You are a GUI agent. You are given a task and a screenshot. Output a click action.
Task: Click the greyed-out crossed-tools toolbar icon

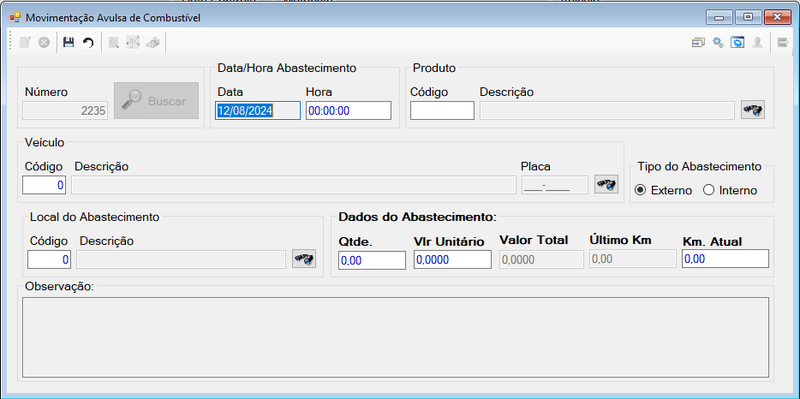(133, 43)
